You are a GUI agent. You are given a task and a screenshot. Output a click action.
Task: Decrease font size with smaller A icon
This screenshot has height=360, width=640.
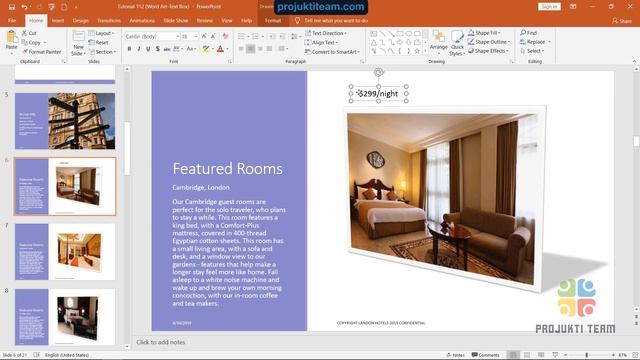(x=213, y=36)
